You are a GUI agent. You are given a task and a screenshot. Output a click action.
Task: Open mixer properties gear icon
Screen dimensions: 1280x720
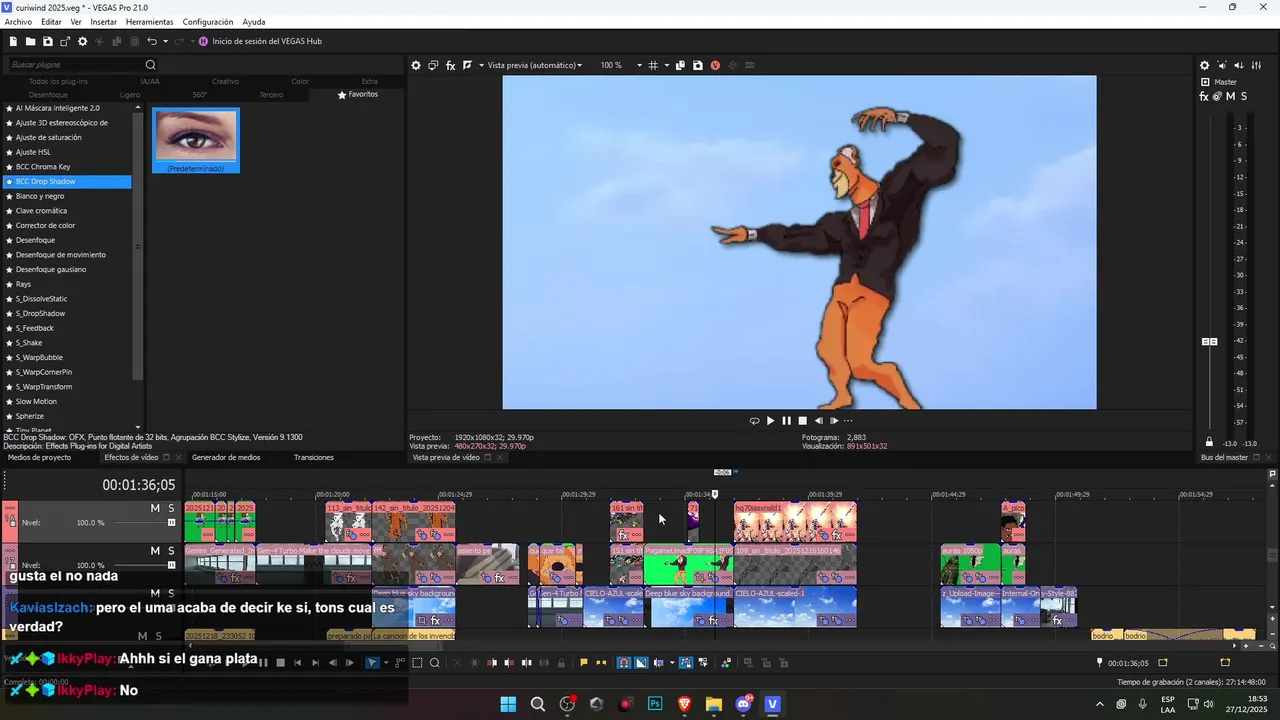[x=1205, y=65]
